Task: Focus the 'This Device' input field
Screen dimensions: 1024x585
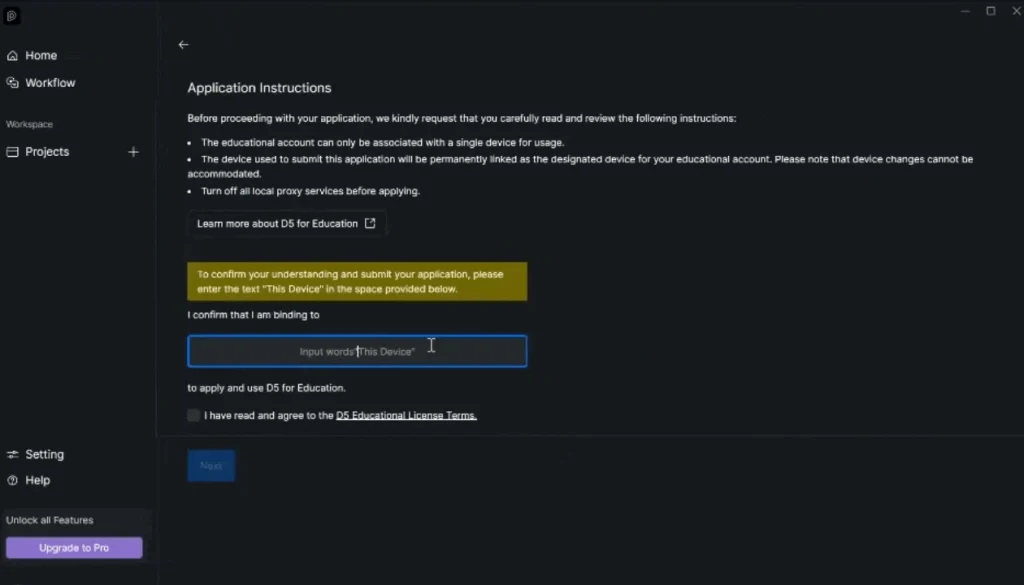Action: (357, 351)
